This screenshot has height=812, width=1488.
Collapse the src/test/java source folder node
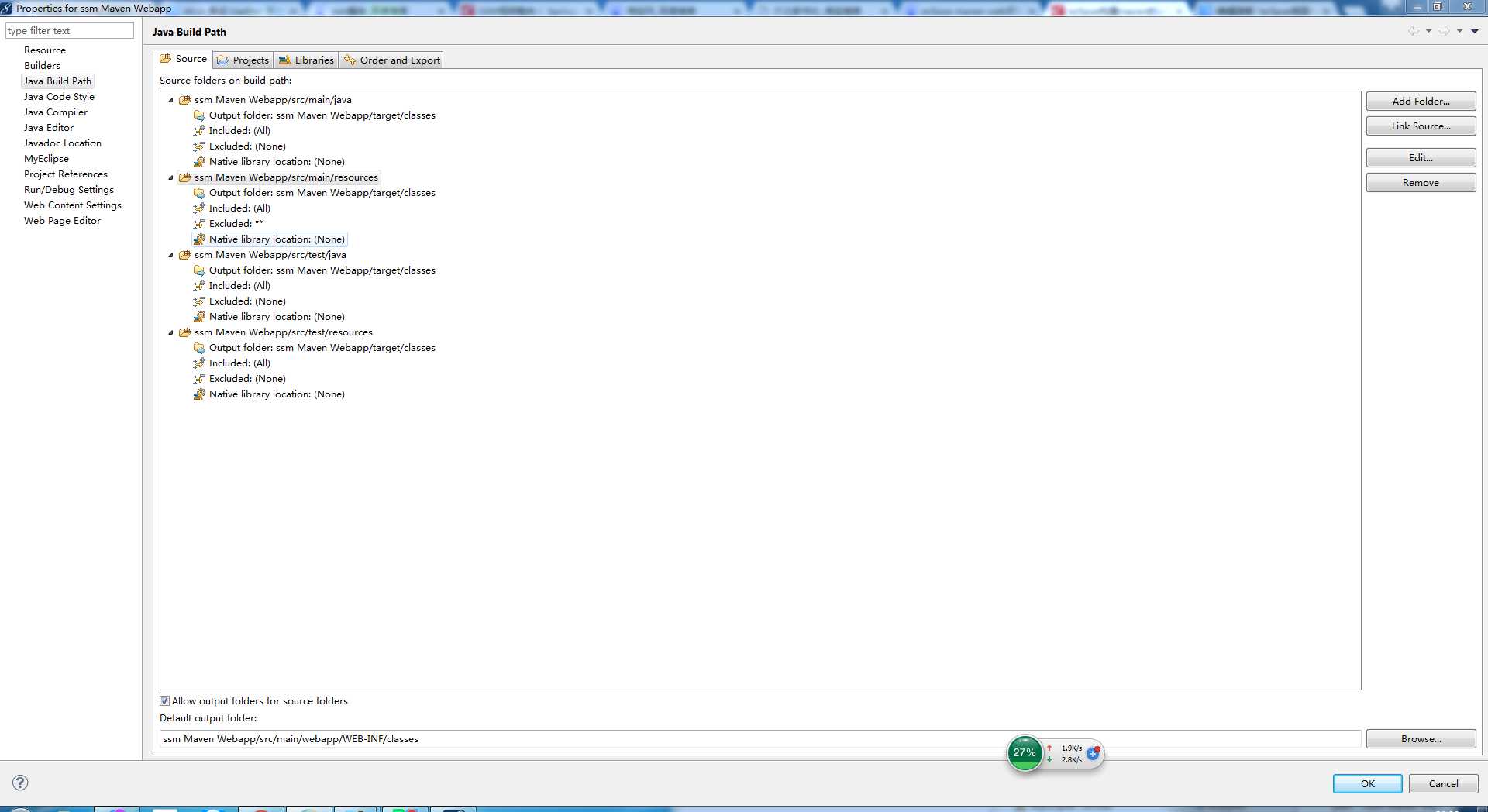170,255
